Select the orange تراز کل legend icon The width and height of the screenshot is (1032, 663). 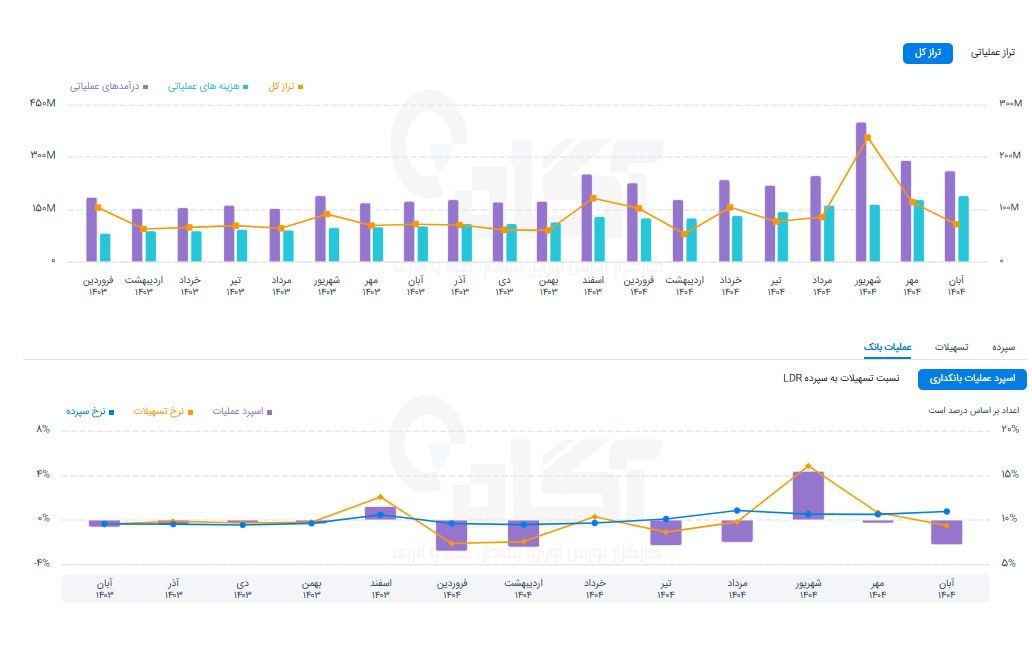[x=302, y=86]
